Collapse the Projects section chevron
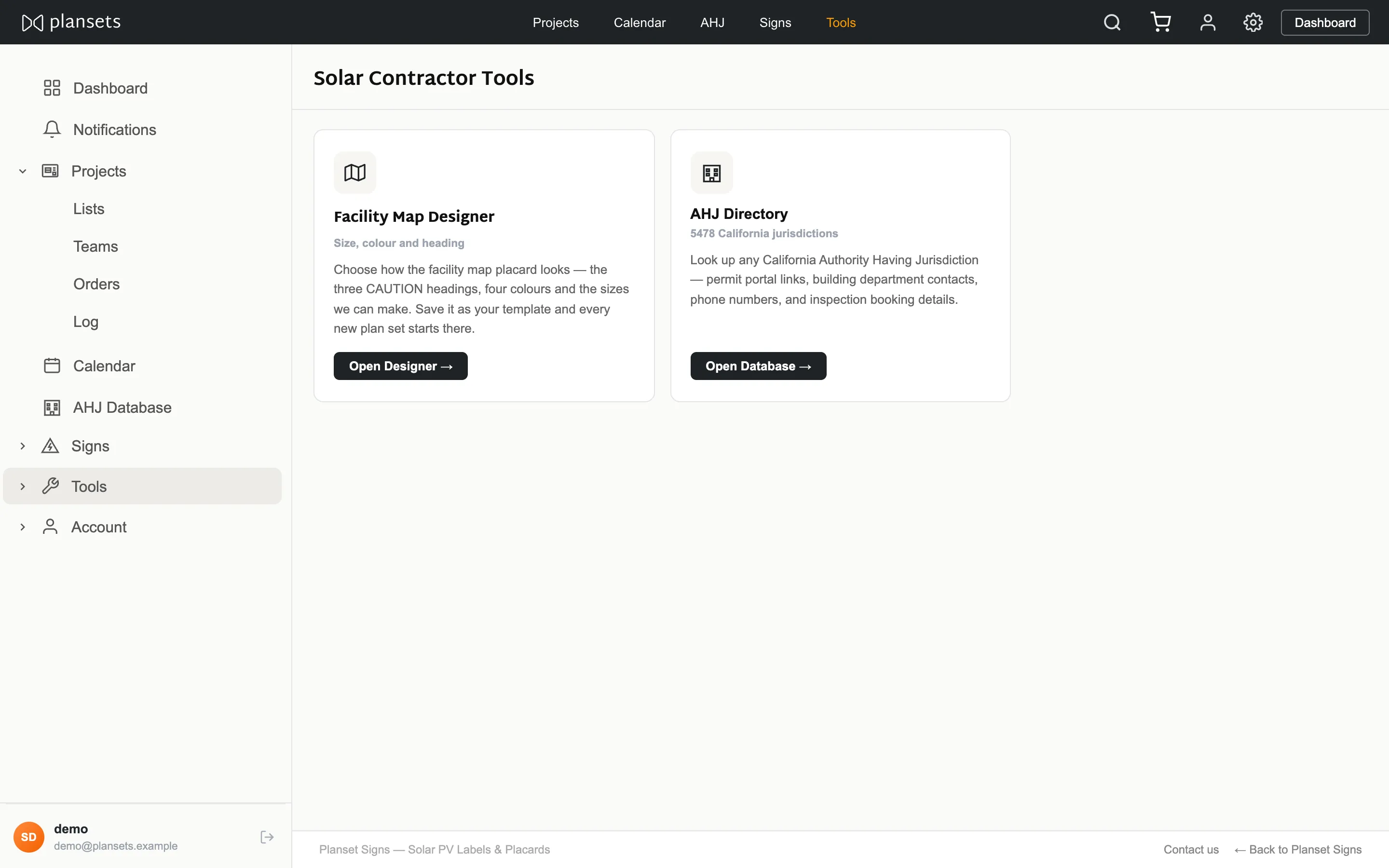The image size is (1389, 868). pyautogui.click(x=22, y=171)
